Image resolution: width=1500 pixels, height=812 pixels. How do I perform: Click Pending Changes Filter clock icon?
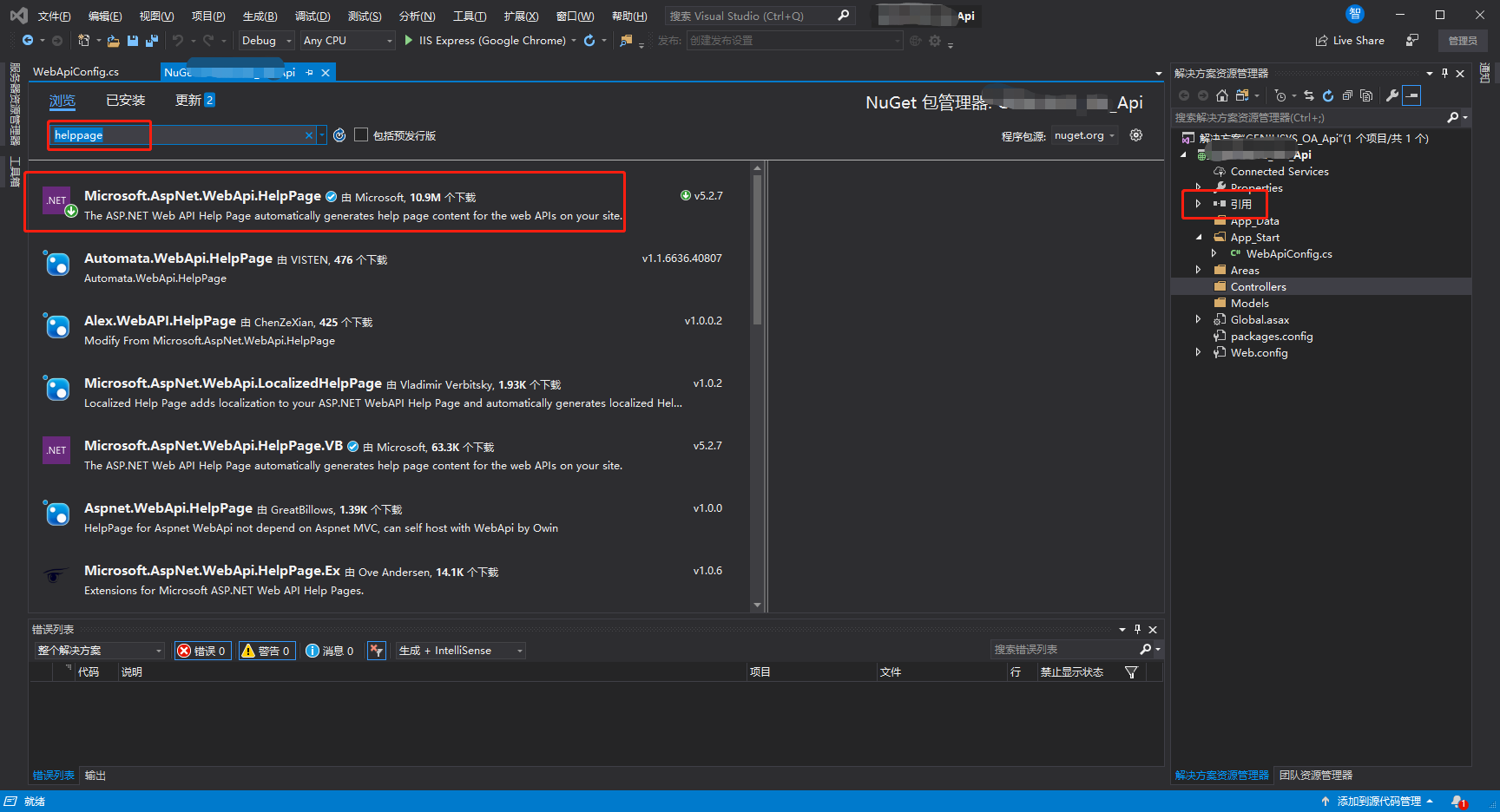(x=1280, y=95)
